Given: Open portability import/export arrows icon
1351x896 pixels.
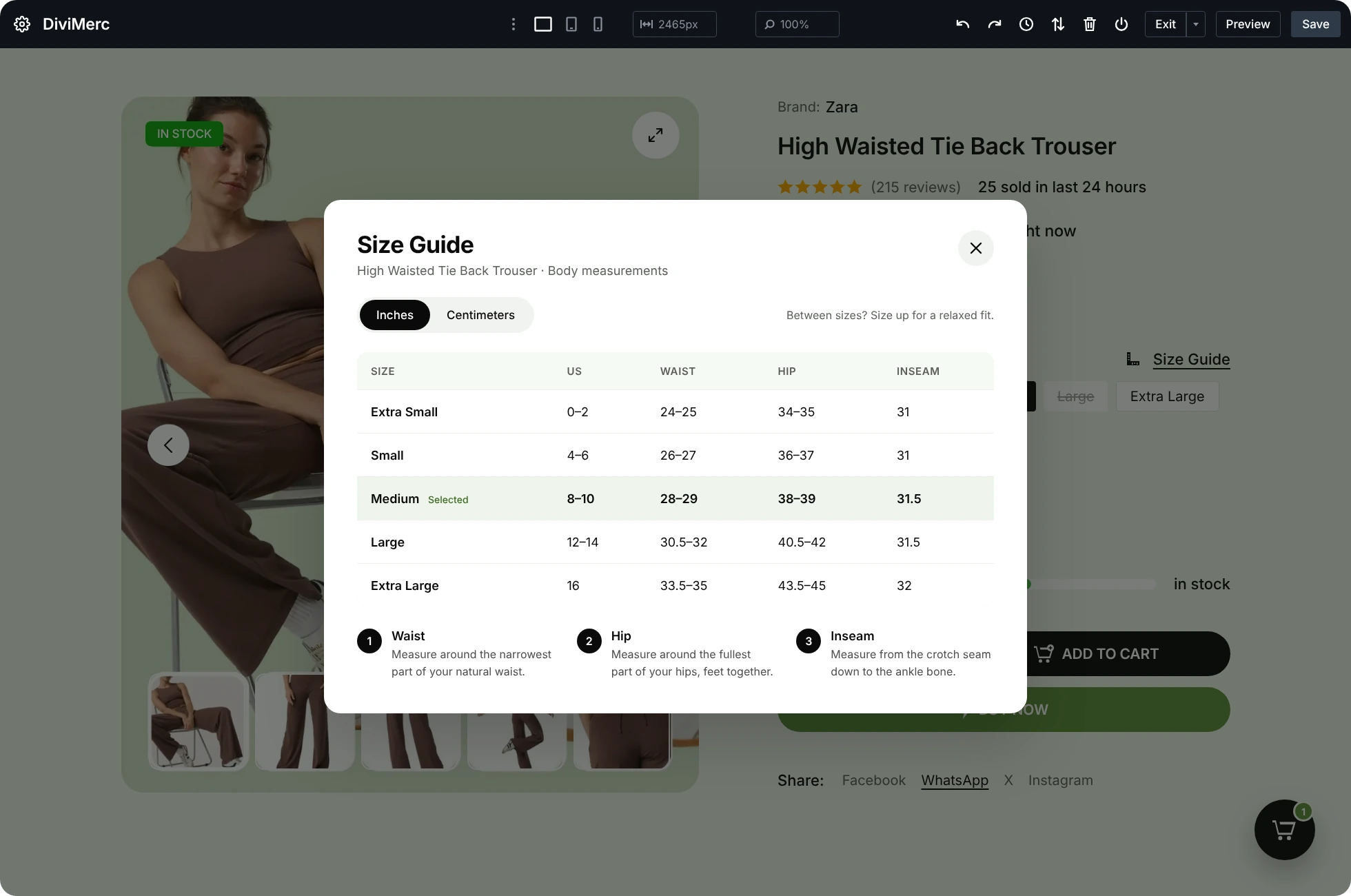Looking at the screenshot, I should [x=1058, y=24].
